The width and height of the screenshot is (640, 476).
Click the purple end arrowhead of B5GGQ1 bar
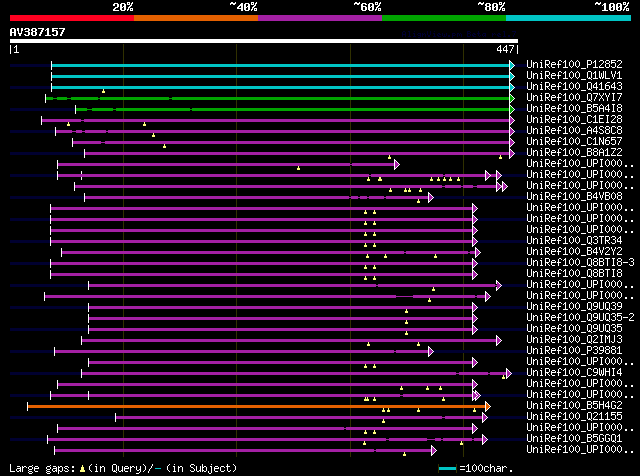(484, 440)
